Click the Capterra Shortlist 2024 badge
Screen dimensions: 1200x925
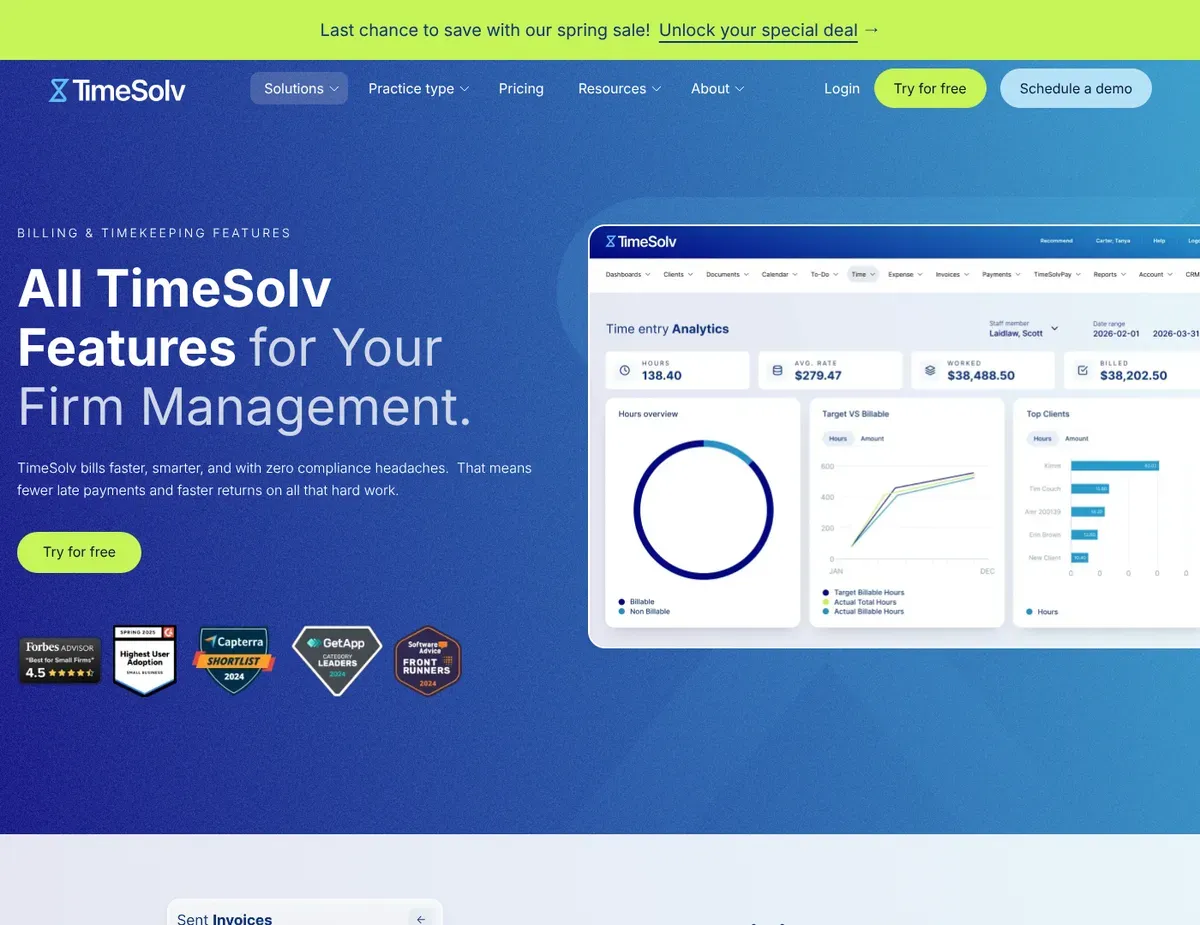tap(233, 660)
